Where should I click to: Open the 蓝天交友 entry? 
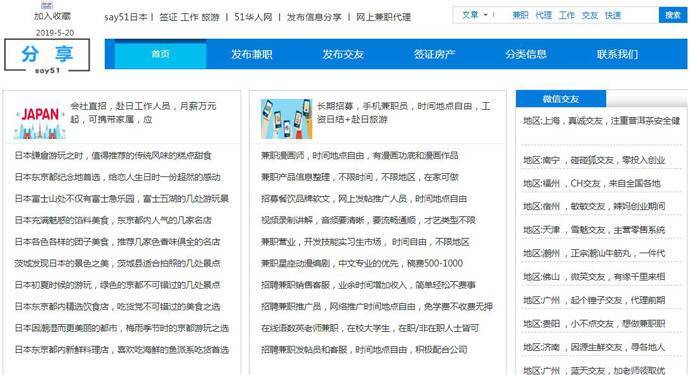coord(594,370)
